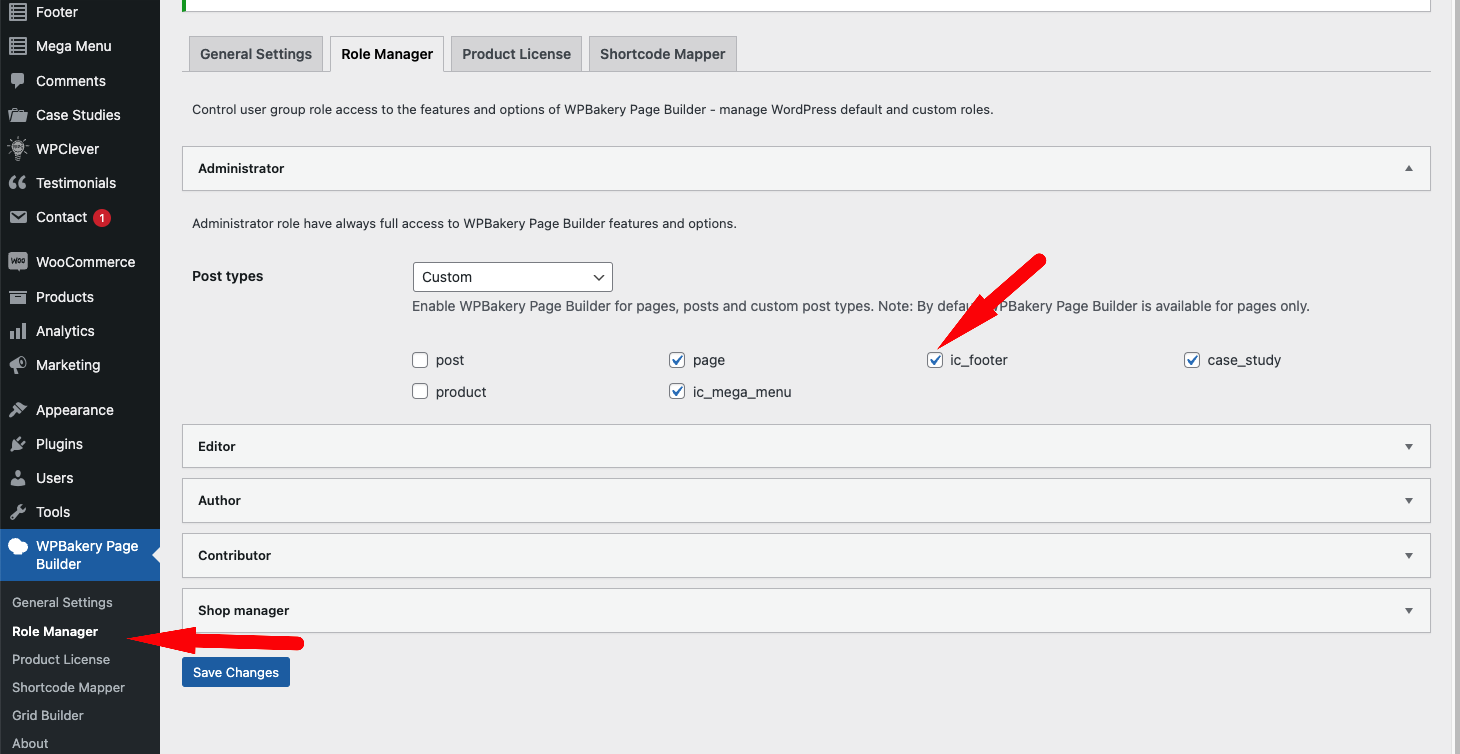Image resolution: width=1460 pixels, height=754 pixels.
Task: Click the Editor role heading text
Action: point(217,446)
